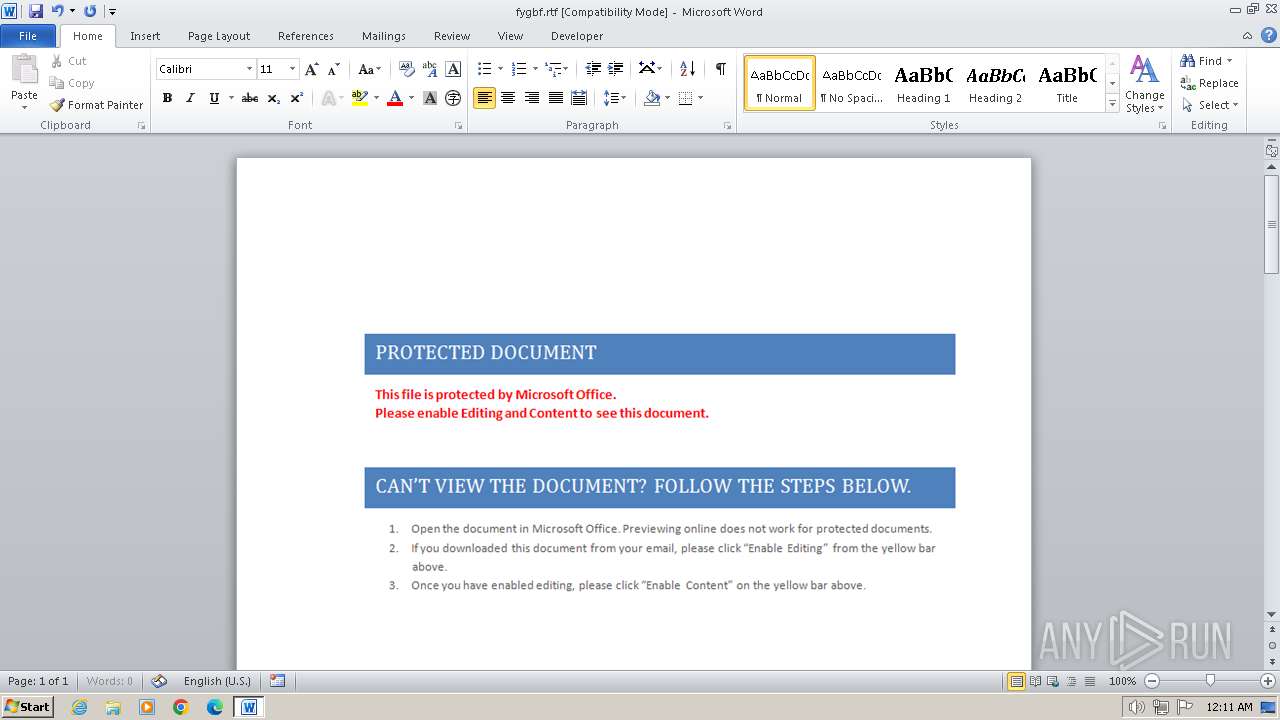Switch to the Developer tab
Screen dimensions: 1280x720
coord(577,36)
